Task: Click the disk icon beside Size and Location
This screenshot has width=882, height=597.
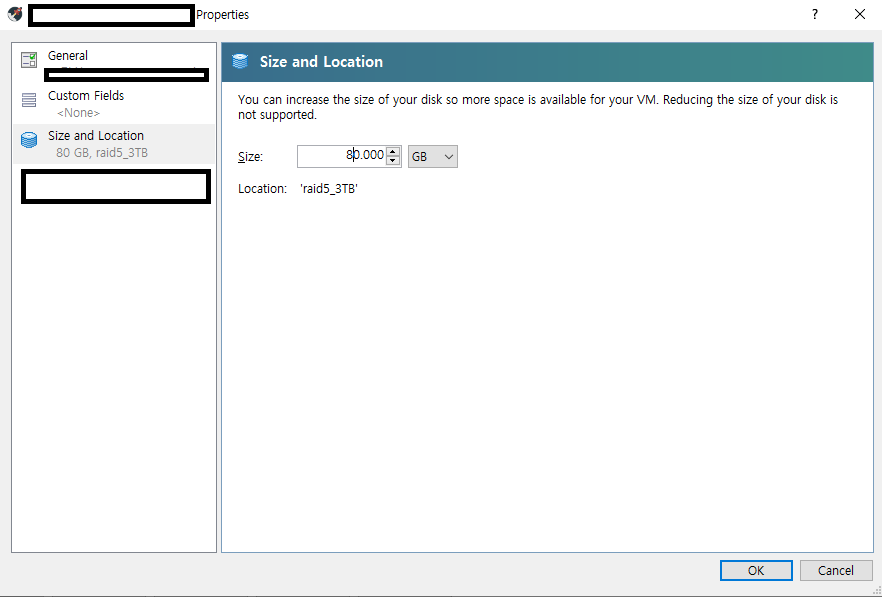Action: tap(29, 140)
